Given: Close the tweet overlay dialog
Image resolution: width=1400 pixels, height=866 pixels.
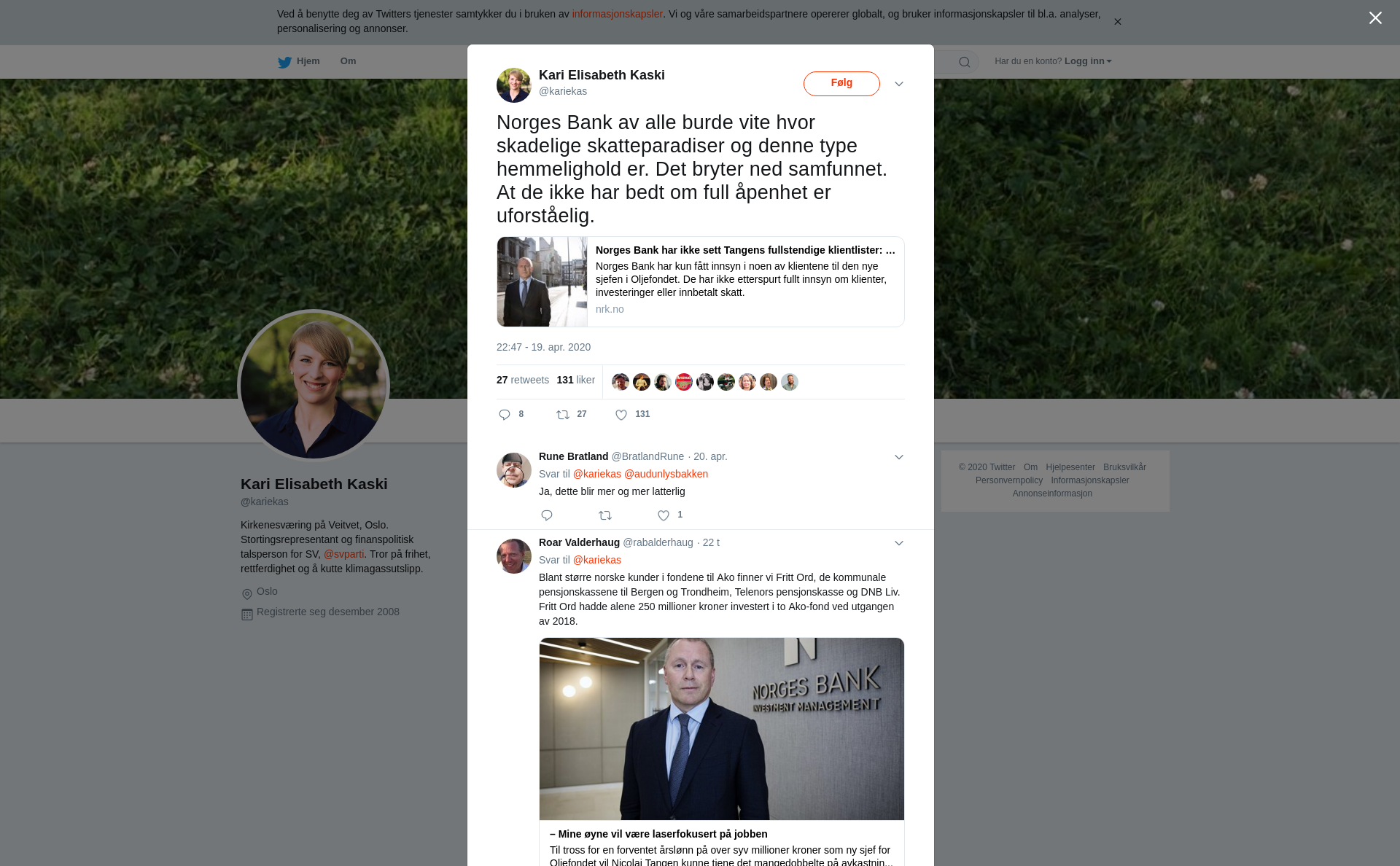Looking at the screenshot, I should (x=1375, y=18).
